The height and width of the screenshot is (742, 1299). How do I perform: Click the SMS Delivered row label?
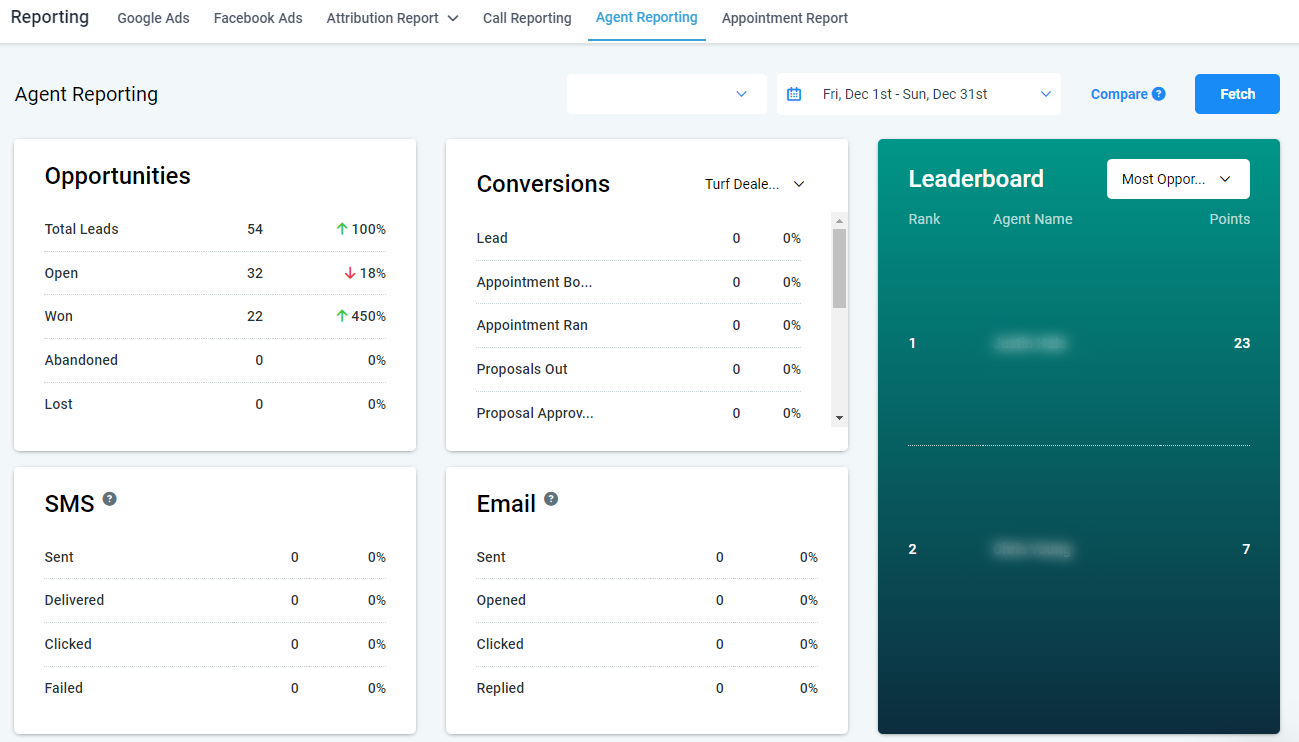coord(74,600)
